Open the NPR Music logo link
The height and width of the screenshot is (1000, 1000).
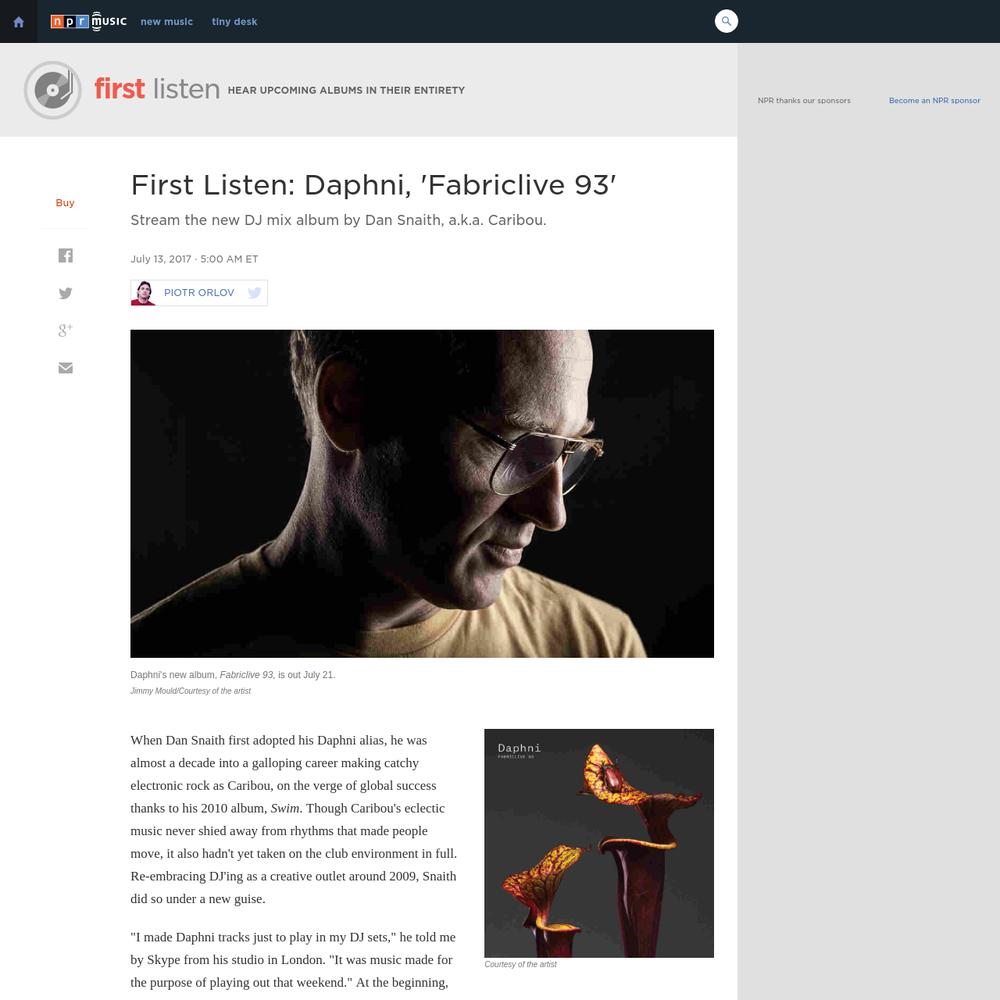click(89, 22)
